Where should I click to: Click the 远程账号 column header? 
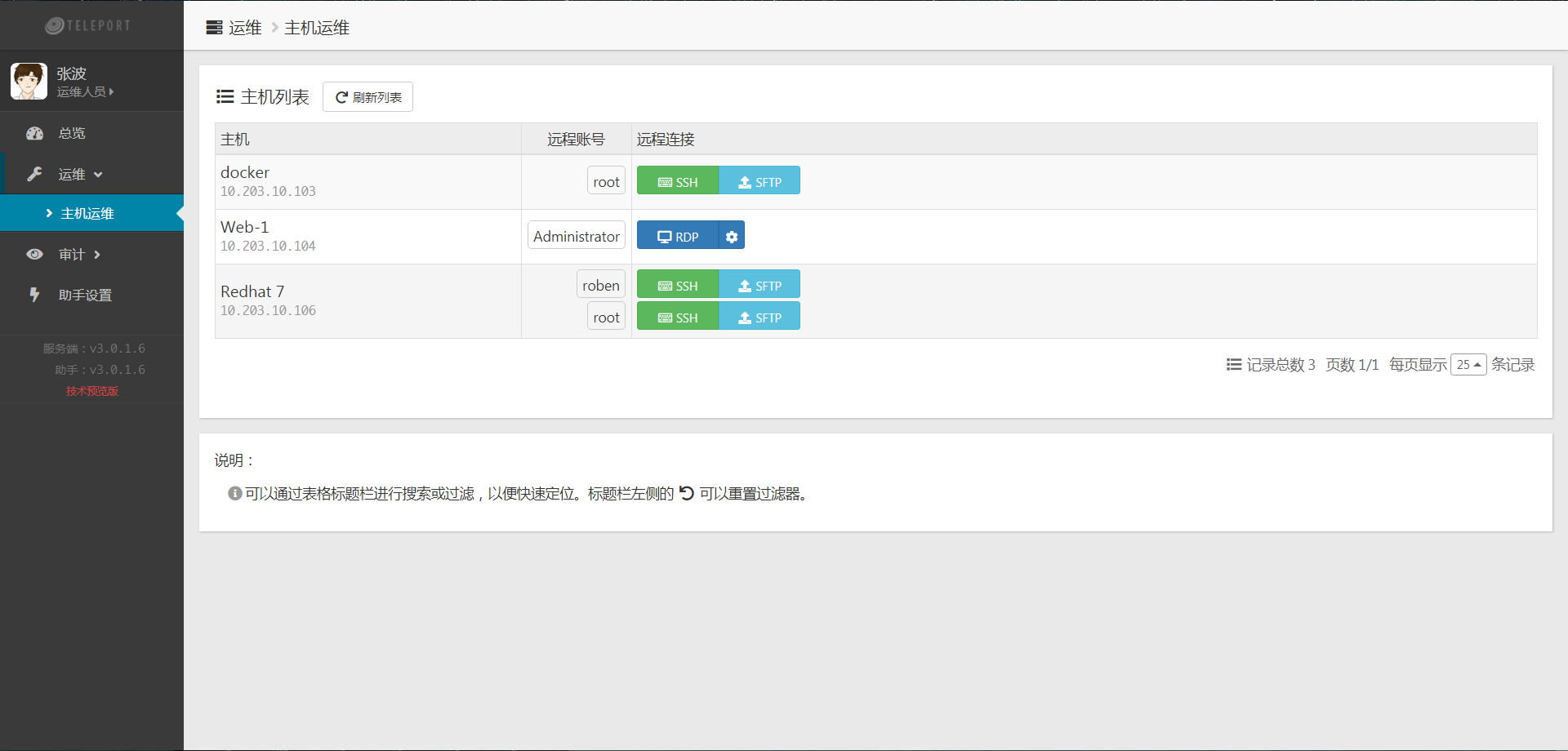click(x=576, y=140)
